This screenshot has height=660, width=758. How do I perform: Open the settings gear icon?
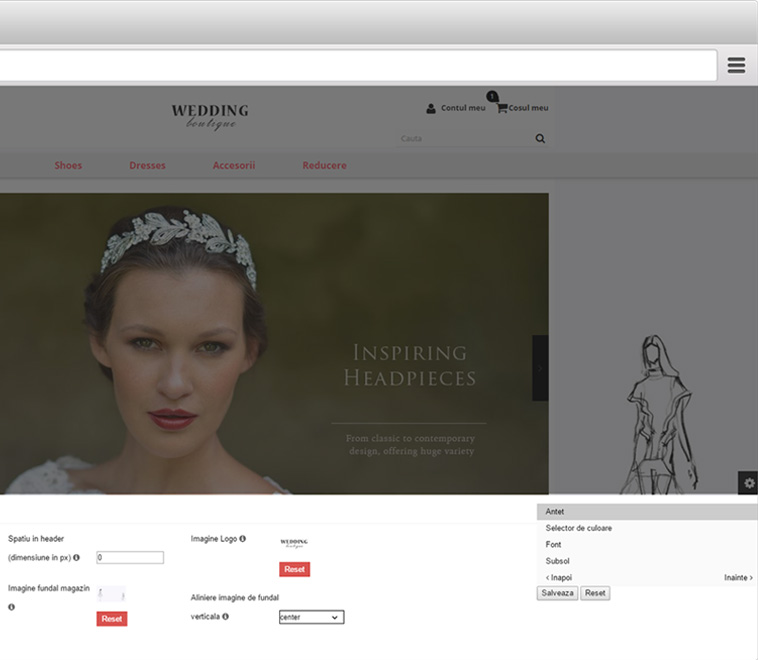coord(748,483)
